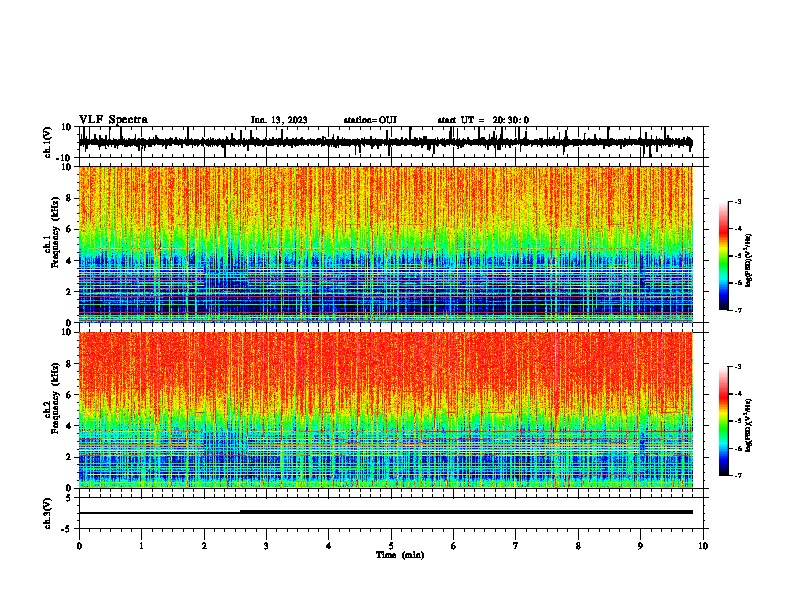Click the 2 kHz tick on ch.1 spectrogram
This screenshot has width=792, height=612.
[69, 291]
